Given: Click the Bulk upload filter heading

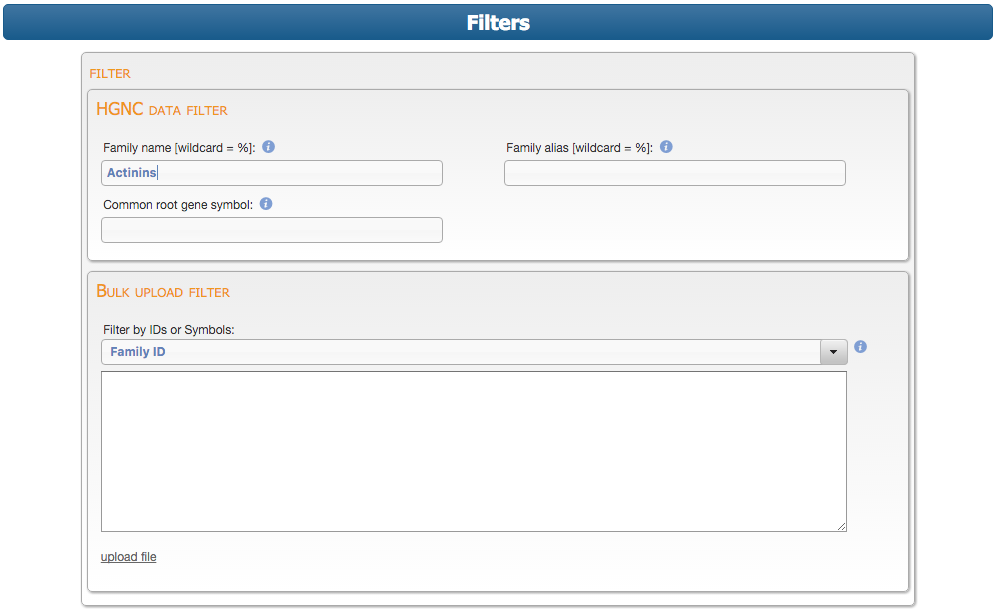Looking at the screenshot, I should tap(163, 292).
